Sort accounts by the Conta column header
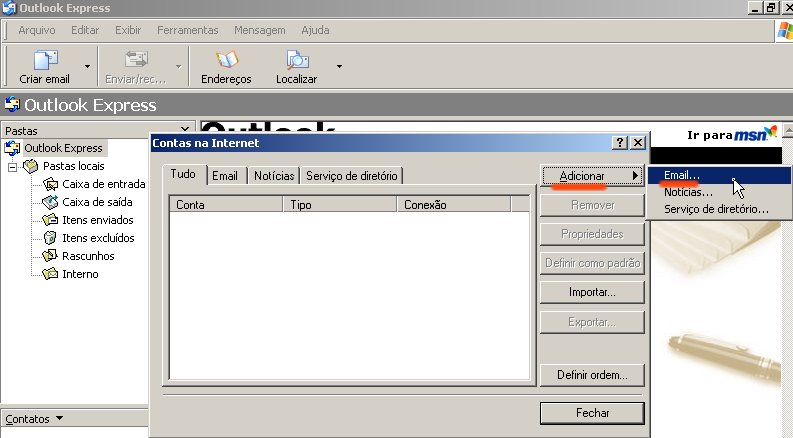793x438 pixels. [226, 205]
